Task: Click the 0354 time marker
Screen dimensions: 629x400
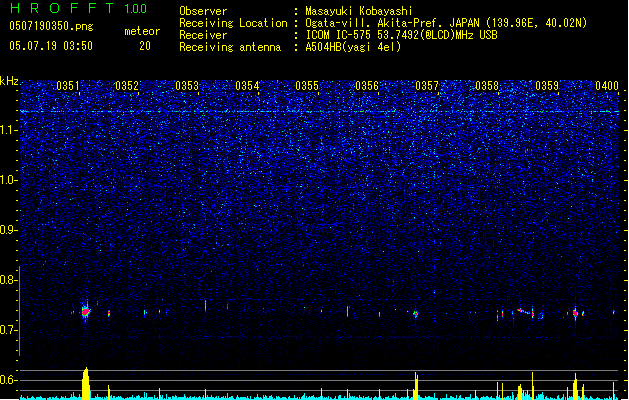Action: point(247,86)
